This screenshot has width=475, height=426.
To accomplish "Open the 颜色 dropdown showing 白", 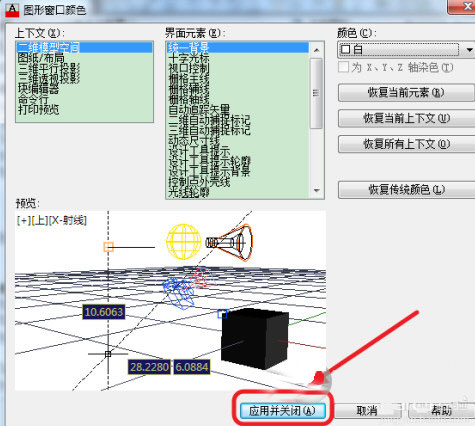I will [x=406, y=50].
